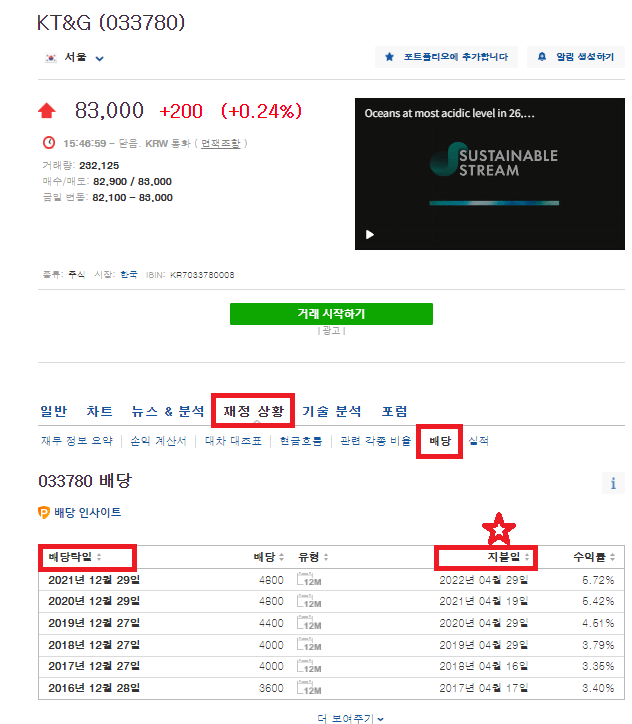Screen dimensions: 632x724
Task: Click the bell icon in the alert button
Action: [542, 57]
